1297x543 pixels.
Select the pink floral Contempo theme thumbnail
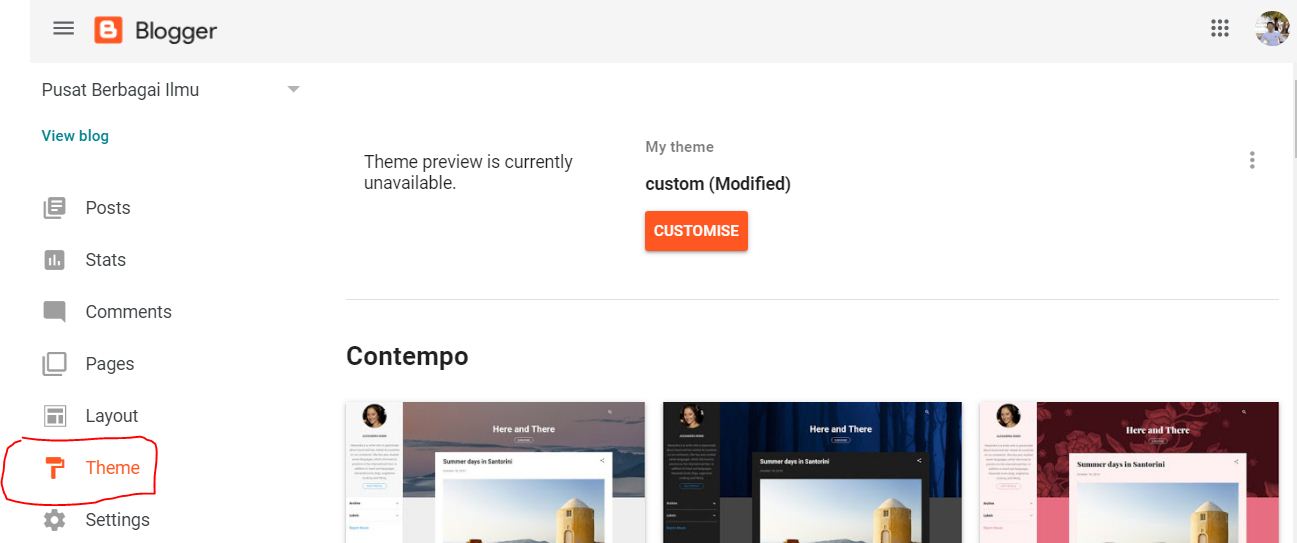pos(1129,472)
